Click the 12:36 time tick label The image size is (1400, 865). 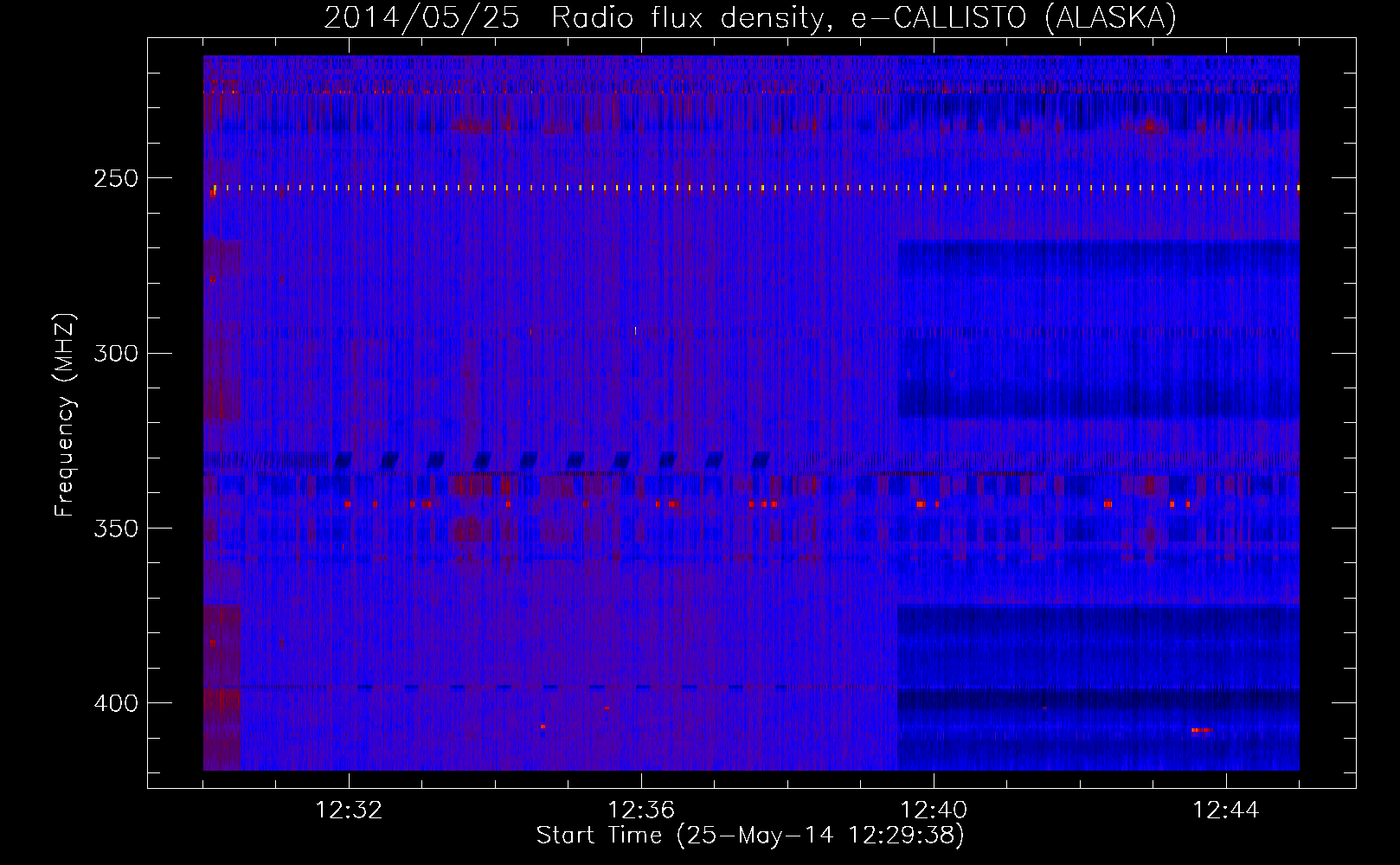641,811
